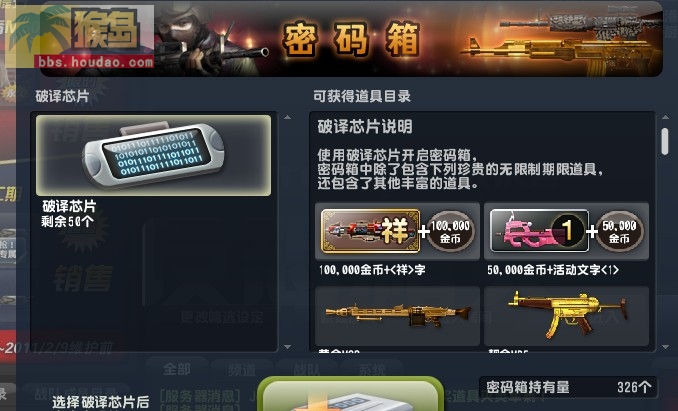The width and height of the screenshot is (678, 411).
Task: Open the 战队 chat tab
Action: (307, 370)
